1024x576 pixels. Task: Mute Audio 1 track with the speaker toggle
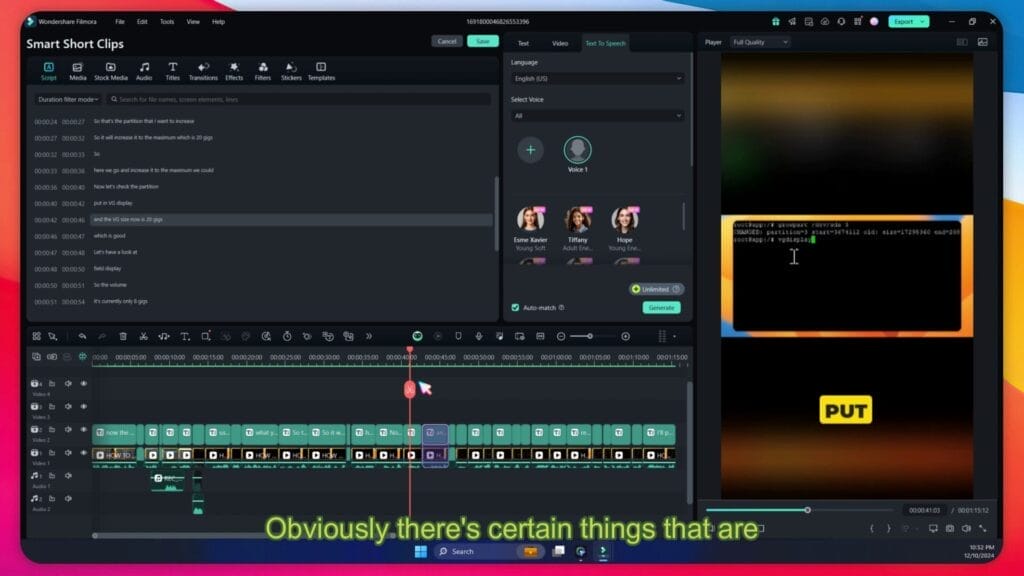[68, 477]
